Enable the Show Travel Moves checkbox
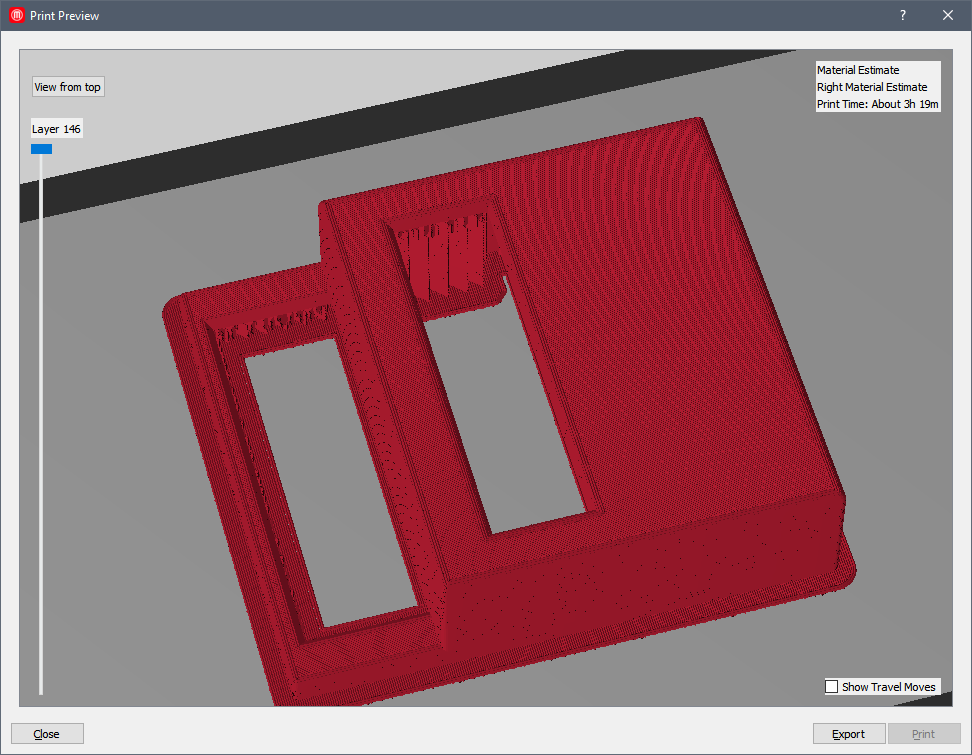The image size is (972, 755). (831, 687)
